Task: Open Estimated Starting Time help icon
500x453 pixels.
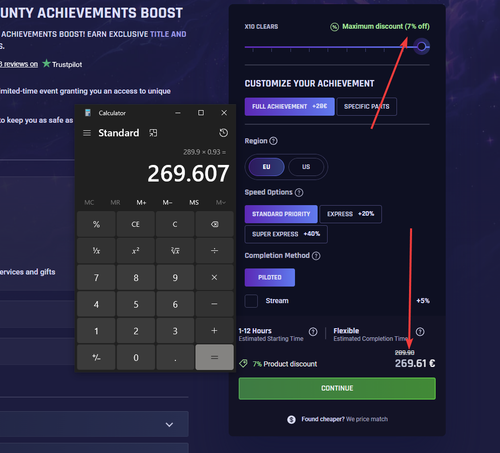Action: (313, 332)
